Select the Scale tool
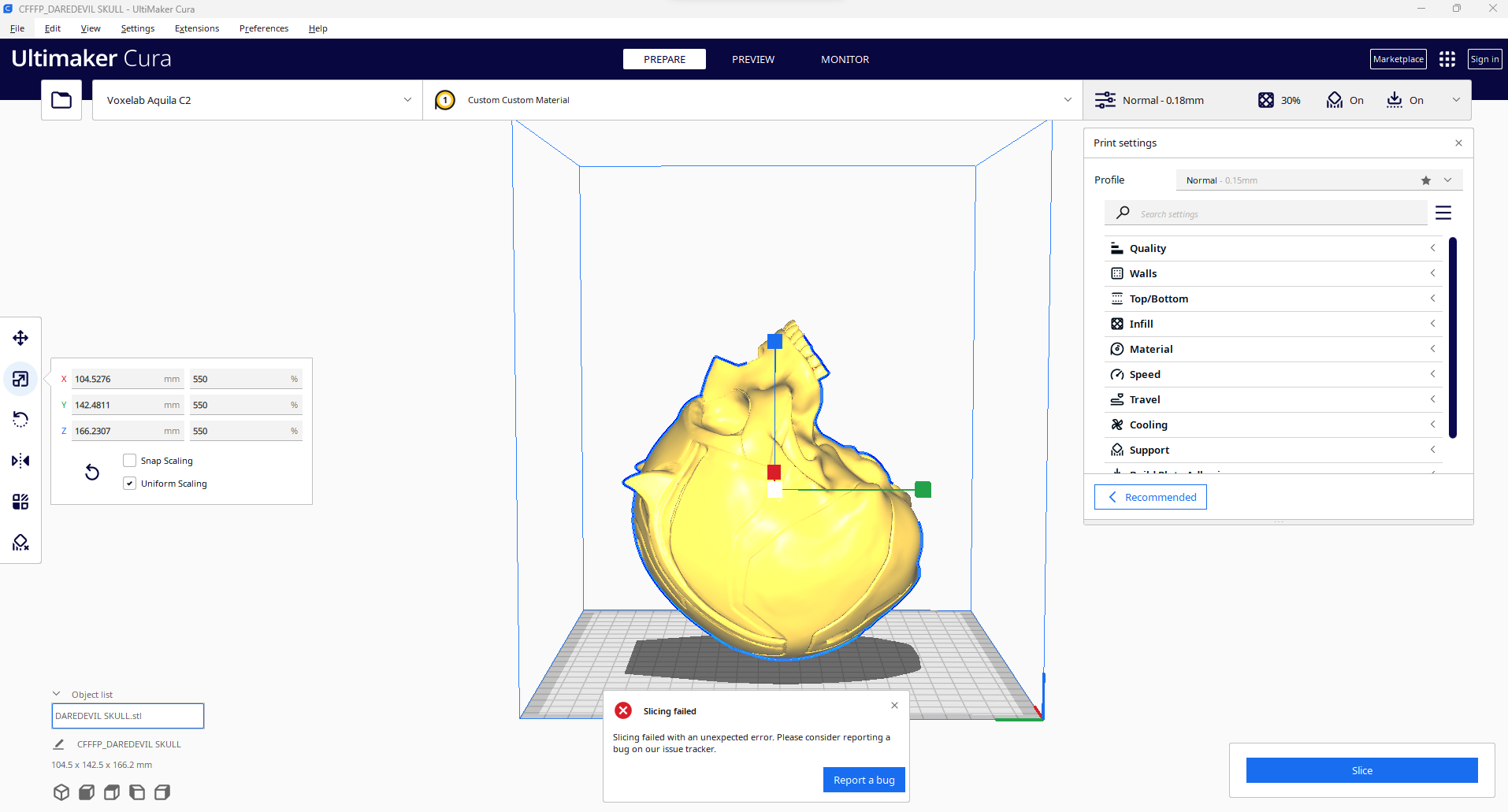 20,379
